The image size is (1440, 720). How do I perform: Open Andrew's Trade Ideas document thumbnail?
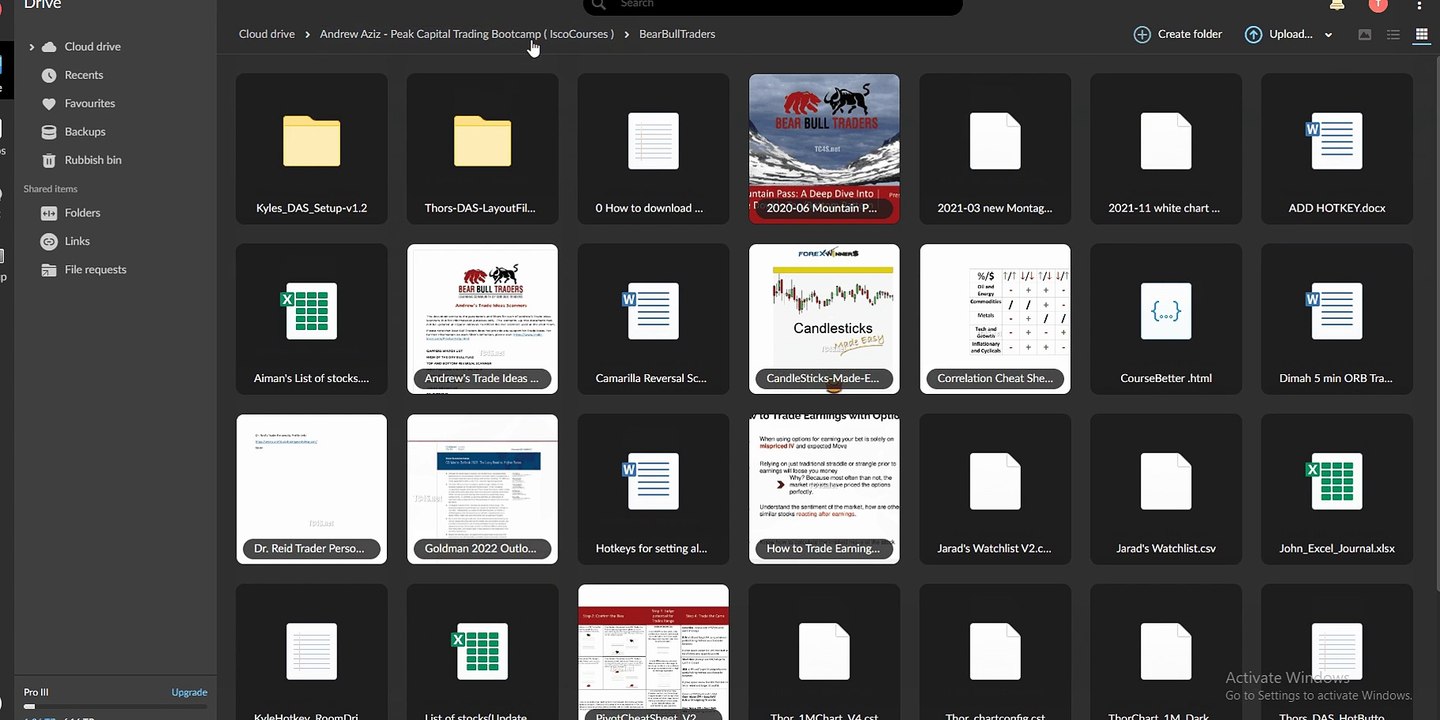click(482, 319)
